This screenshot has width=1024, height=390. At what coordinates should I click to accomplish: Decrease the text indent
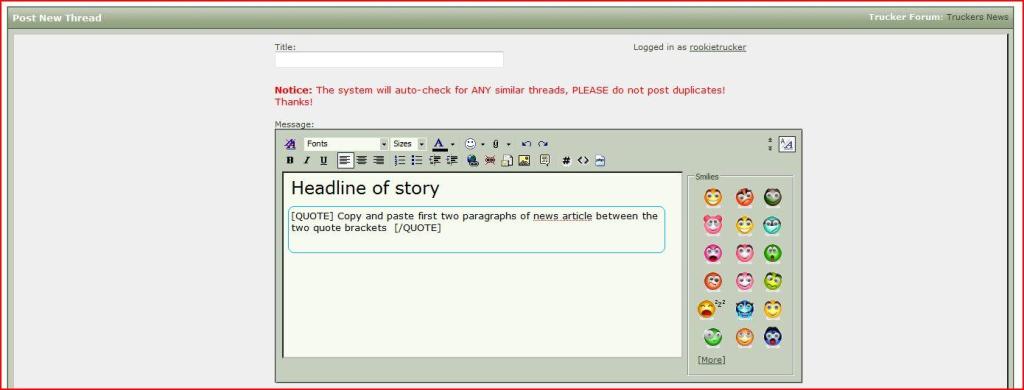click(435, 160)
